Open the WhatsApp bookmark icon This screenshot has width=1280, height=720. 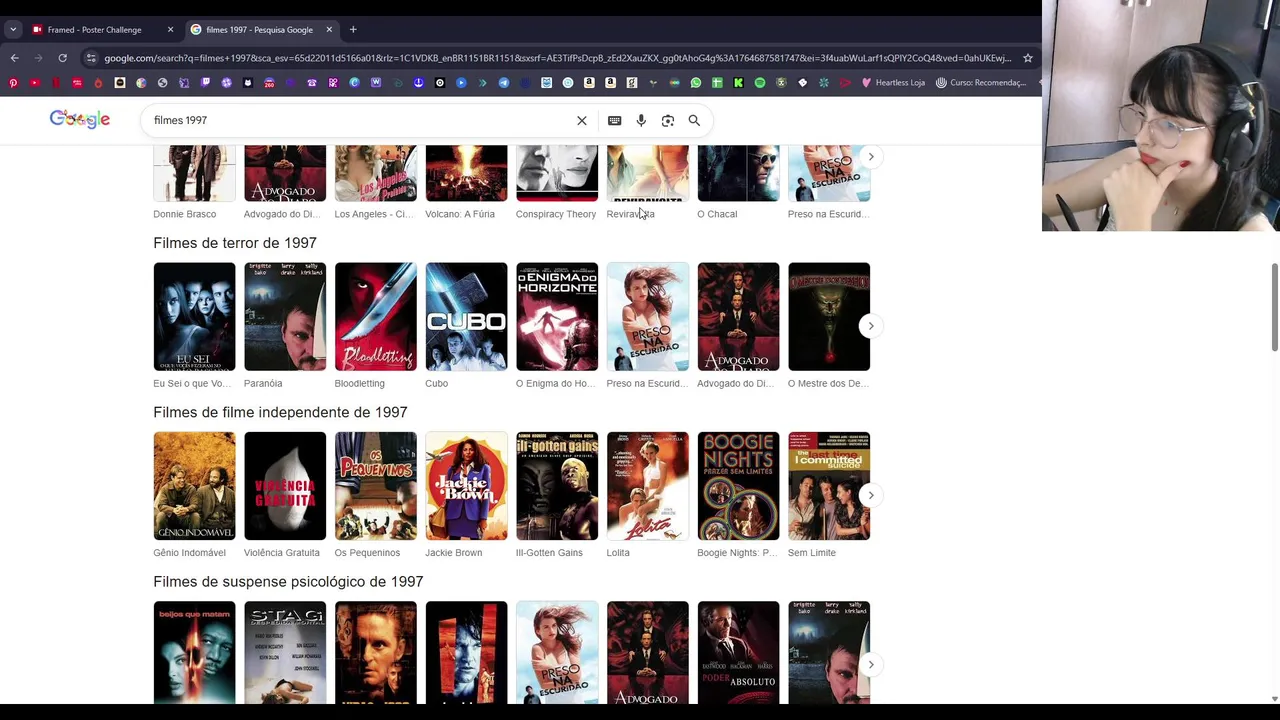pyautogui.click(x=696, y=83)
